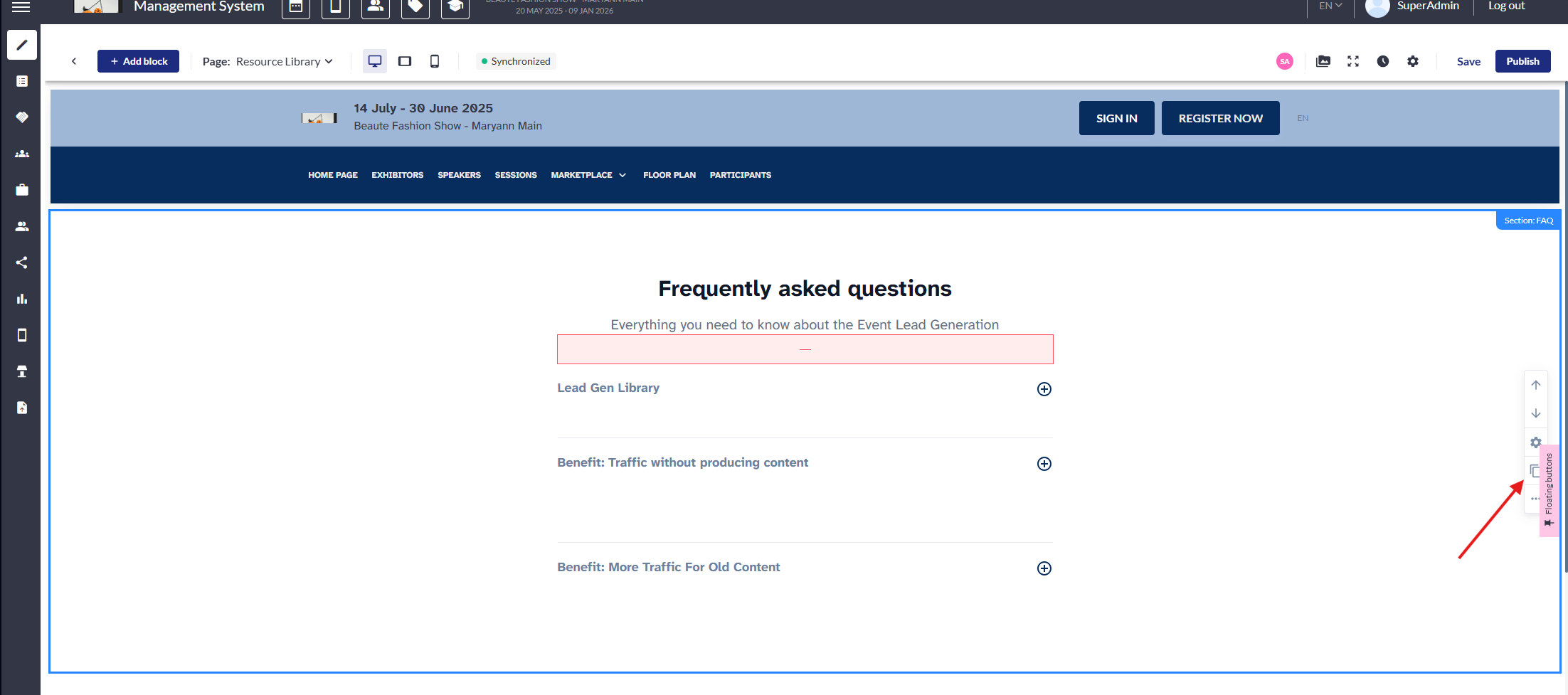Open the file upload icon in sidebar
This screenshot has width=1568, height=695.
coord(22,408)
